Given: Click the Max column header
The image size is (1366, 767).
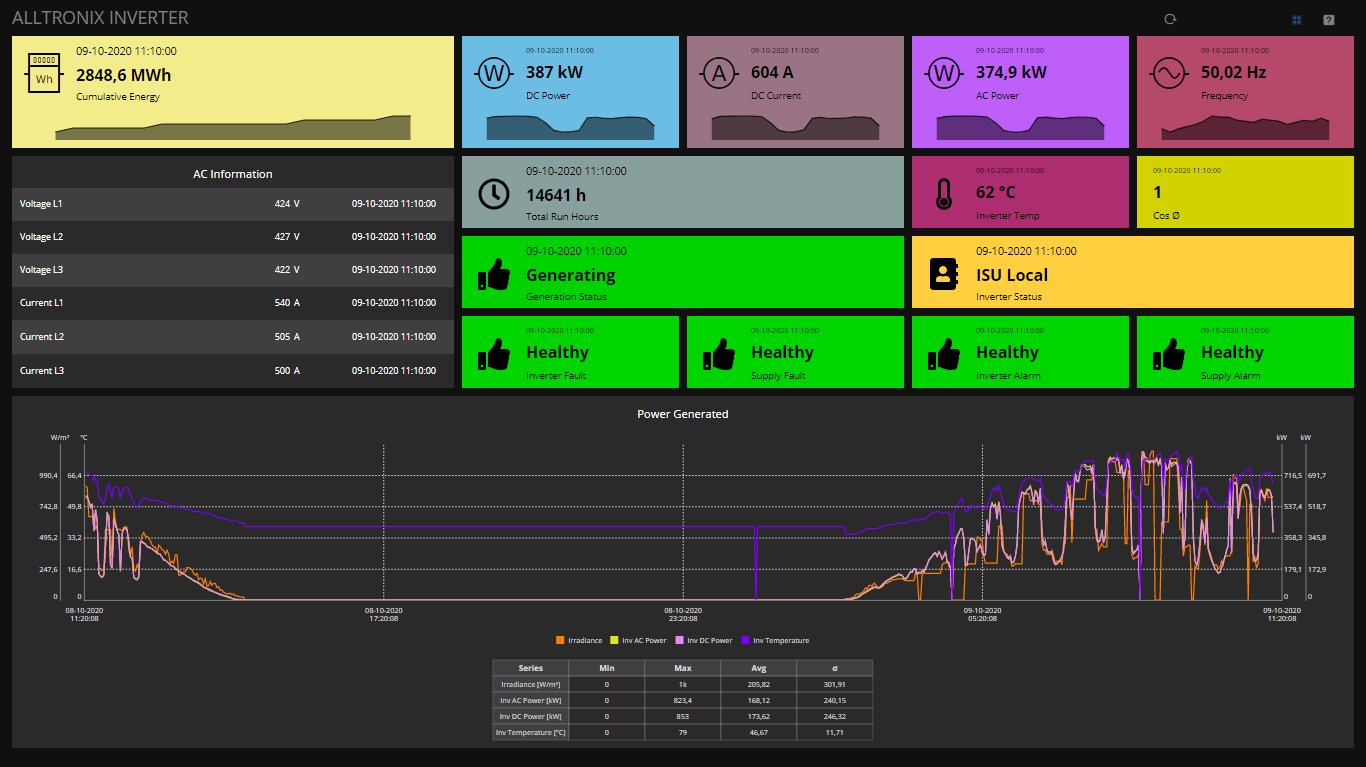Looking at the screenshot, I should 683,668.
